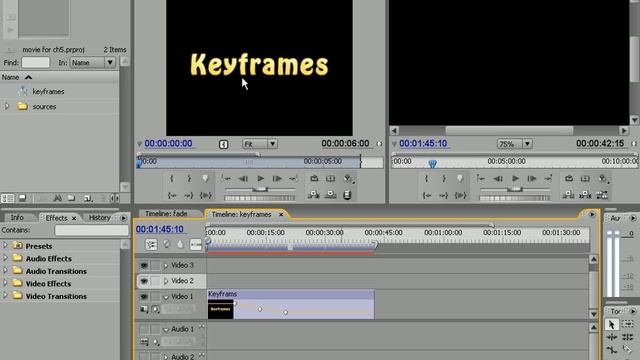The image size is (640, 360).
Task: Click shuttle slider in Program monitor
Action: (515, 189)
